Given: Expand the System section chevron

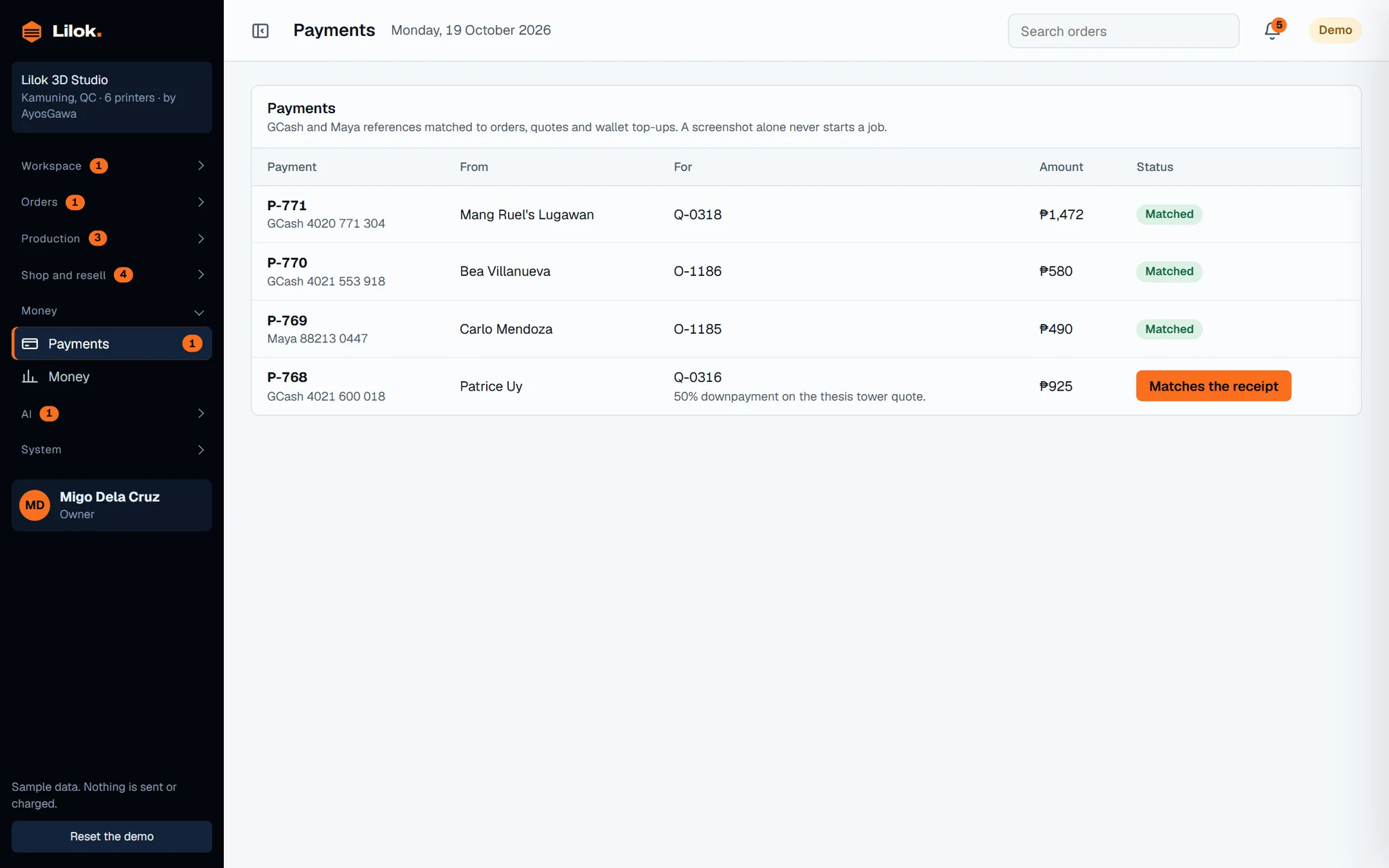Looking at the screenshot, I should pyautogui.click(x=201, y=450).
